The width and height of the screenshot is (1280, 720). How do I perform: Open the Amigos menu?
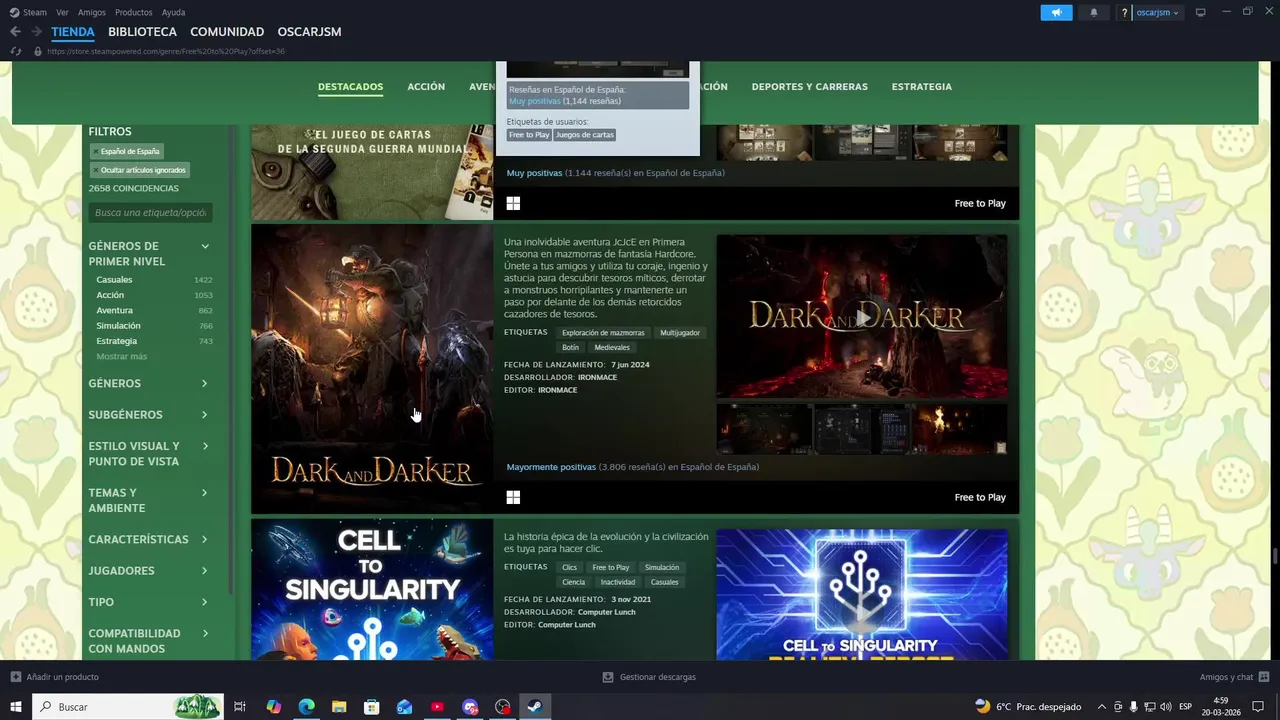92,12
